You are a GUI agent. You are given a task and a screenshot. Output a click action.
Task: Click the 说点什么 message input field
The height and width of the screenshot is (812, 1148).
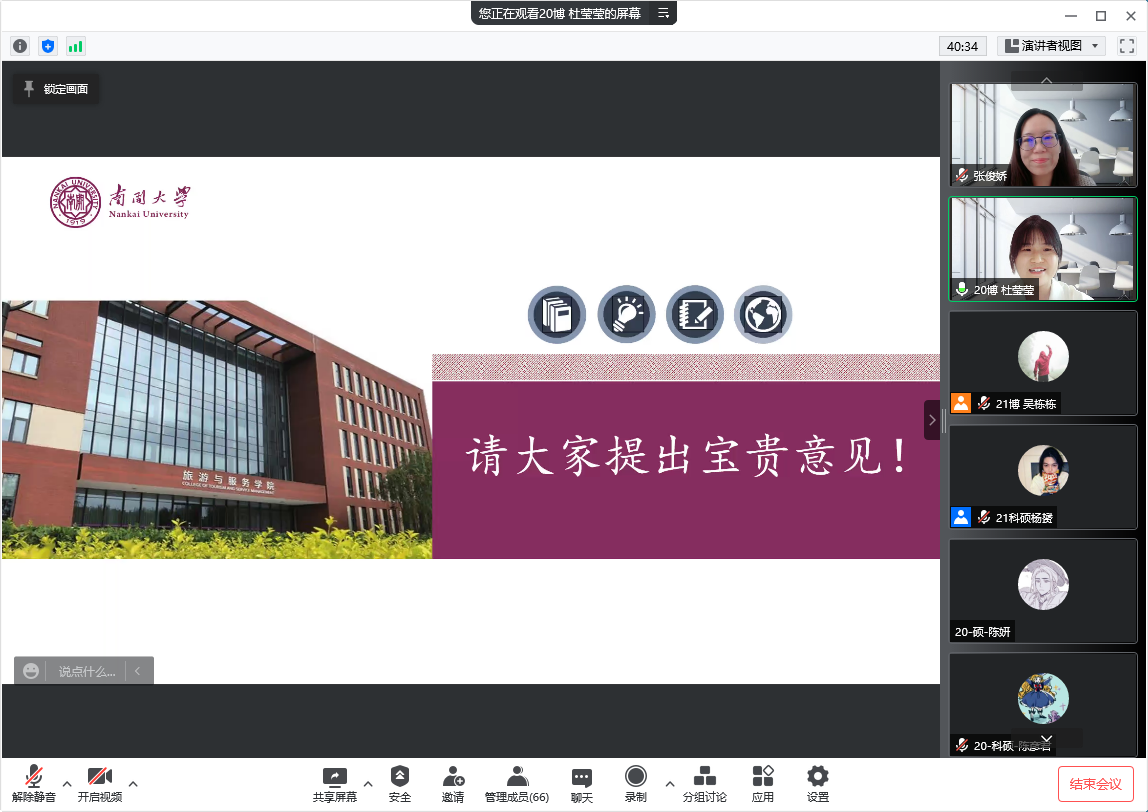(87, 672)
